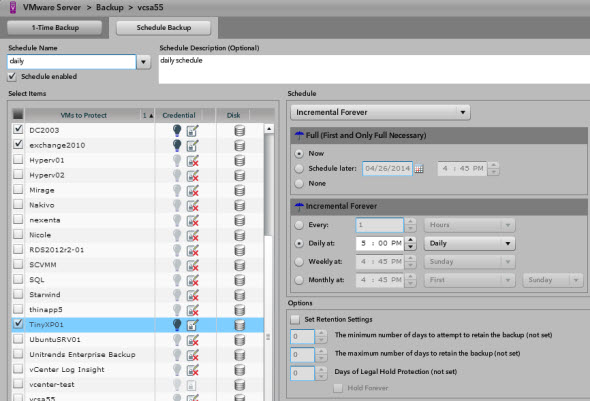This screenshot has width=590, height=401.
Task: Increase the Daily at time stepper
Action: 411,240
